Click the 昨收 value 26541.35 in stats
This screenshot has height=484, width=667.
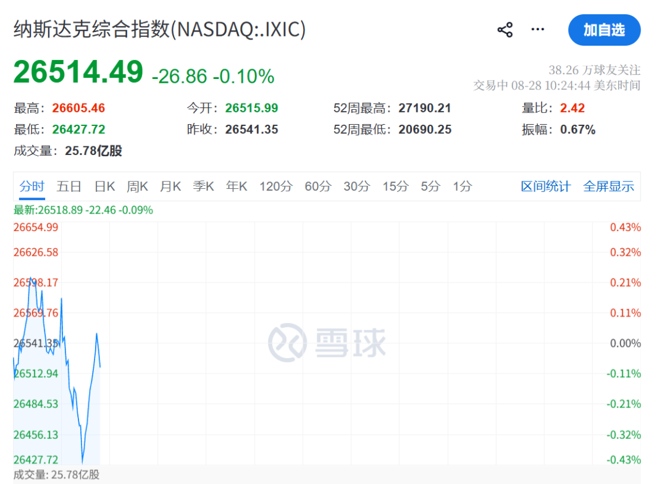click(251, 129)
